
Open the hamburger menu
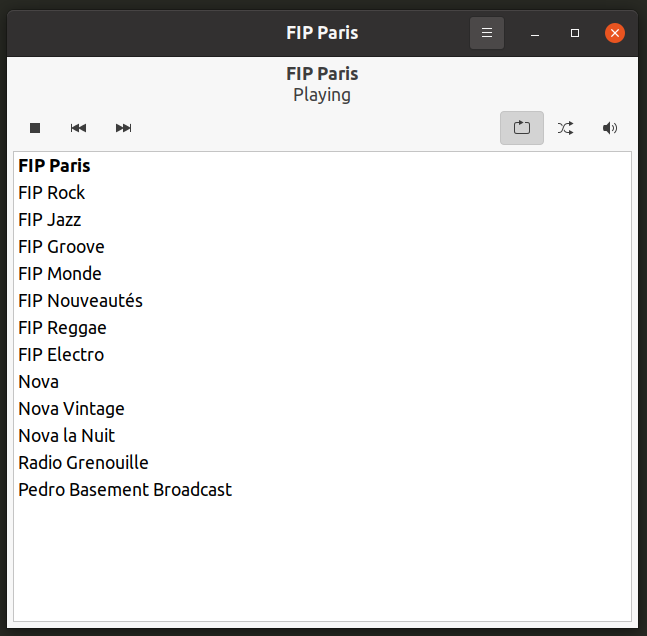click(x=487, y=33)
